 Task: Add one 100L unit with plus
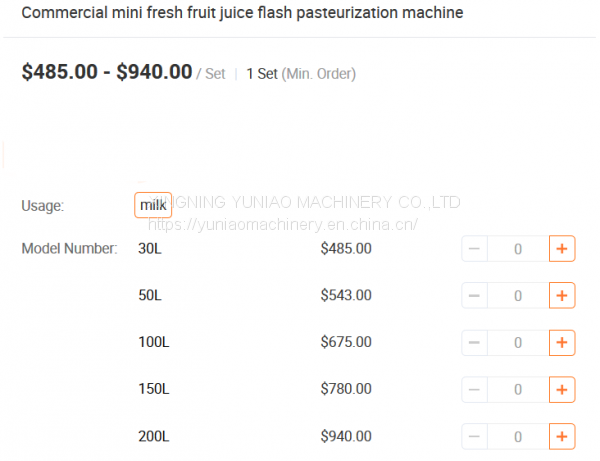(562, 343)
